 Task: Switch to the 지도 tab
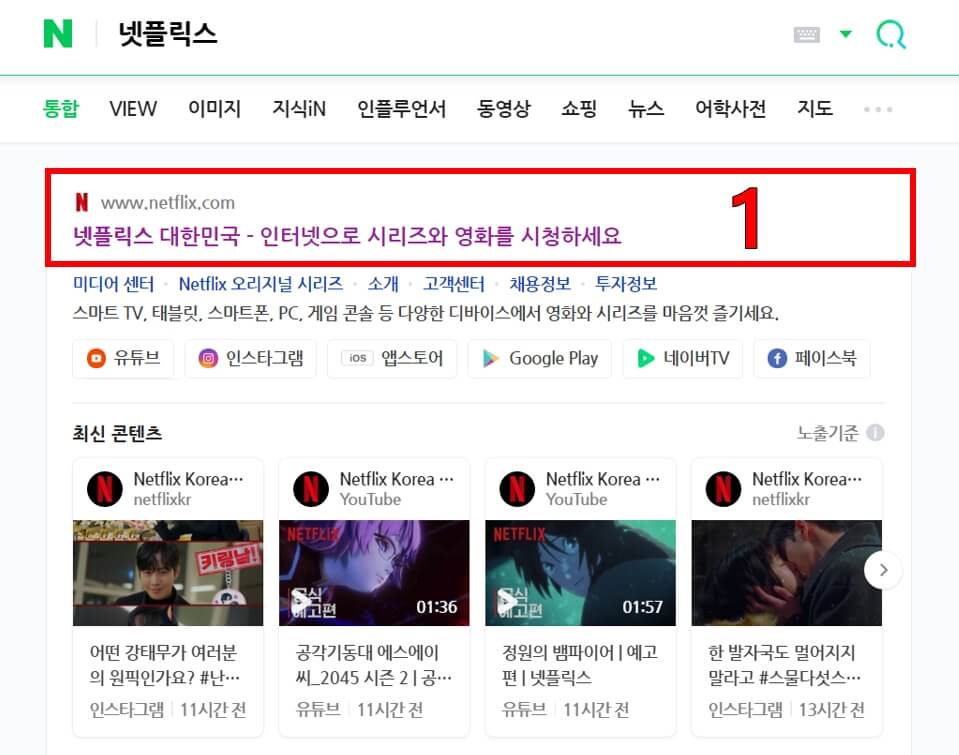pyautogui.click(x=815, y=109)
